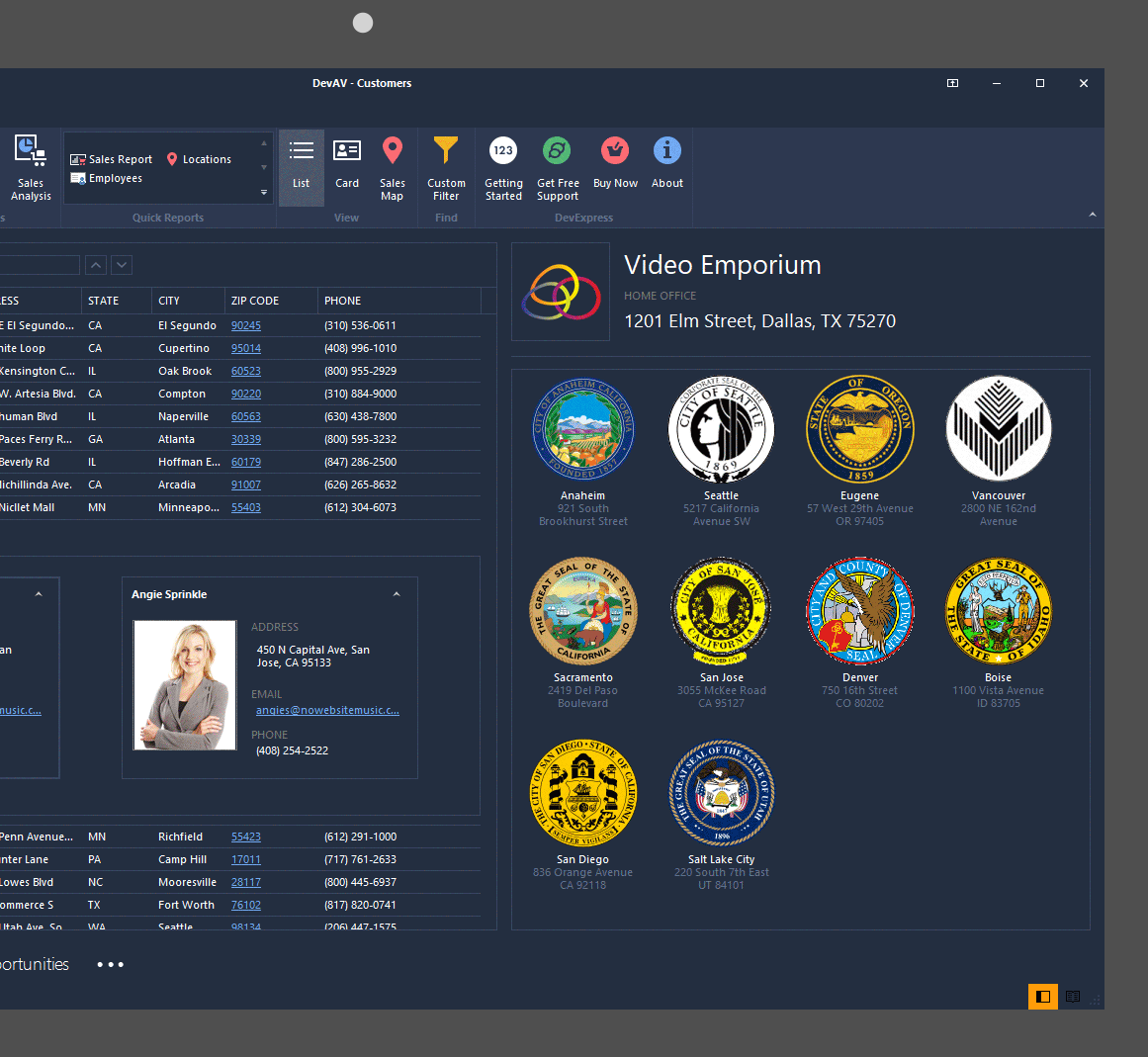
Task: Select the Boise store seal
Action: click(x=999, y=611)
